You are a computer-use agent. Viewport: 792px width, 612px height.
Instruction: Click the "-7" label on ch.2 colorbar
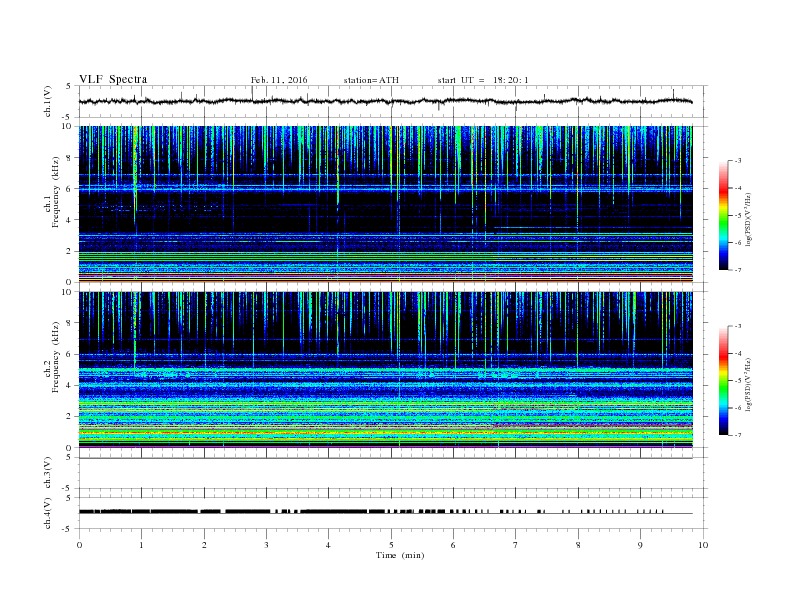tap(737, 435)
